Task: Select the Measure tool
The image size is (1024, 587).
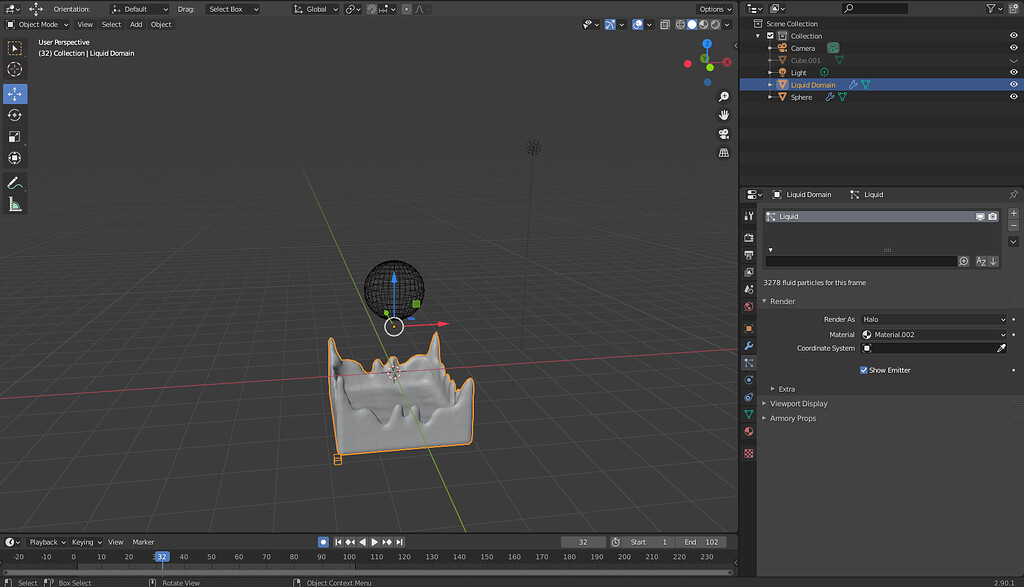Action: 14,205
